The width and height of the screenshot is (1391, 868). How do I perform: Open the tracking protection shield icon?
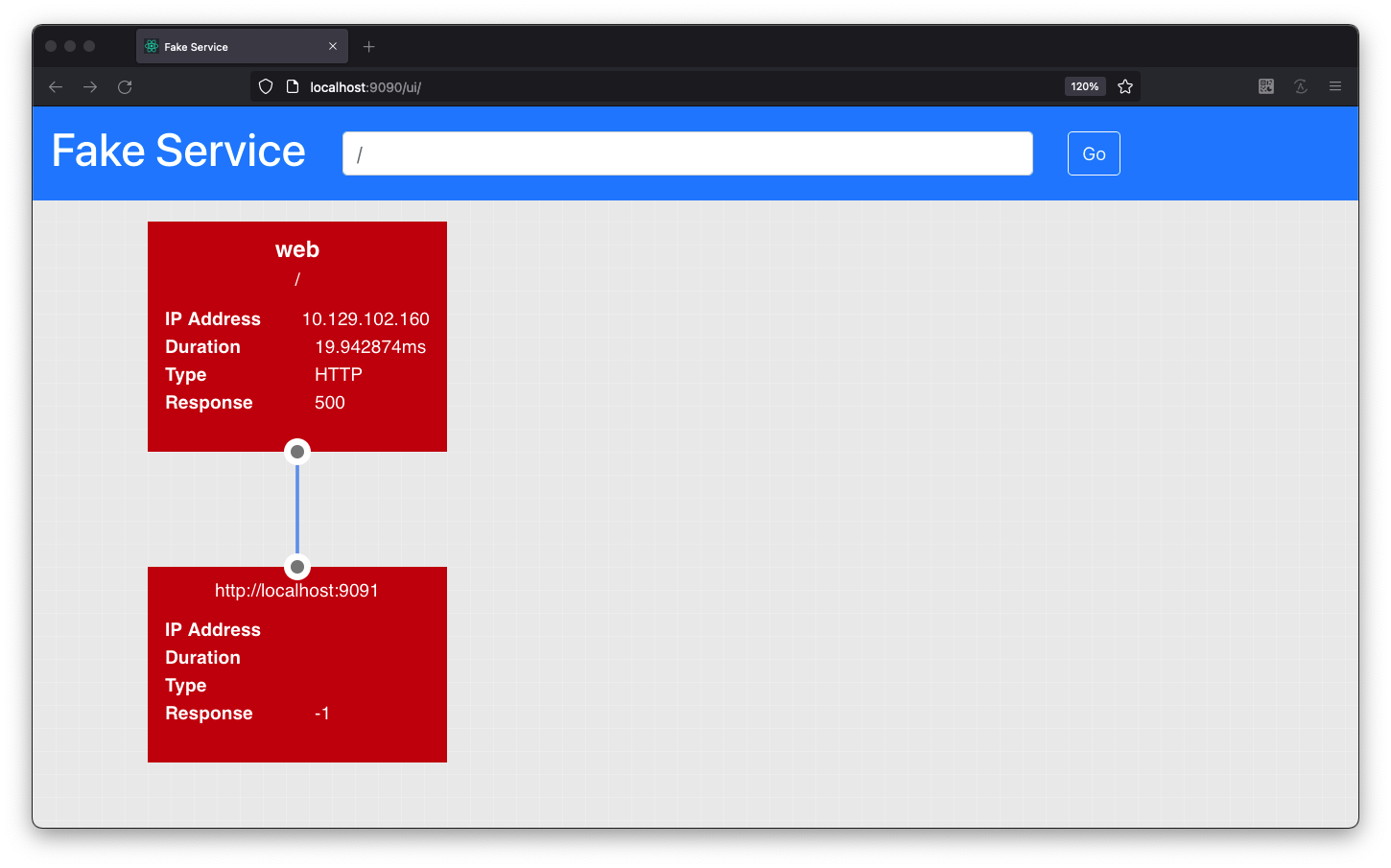point(266,87)
